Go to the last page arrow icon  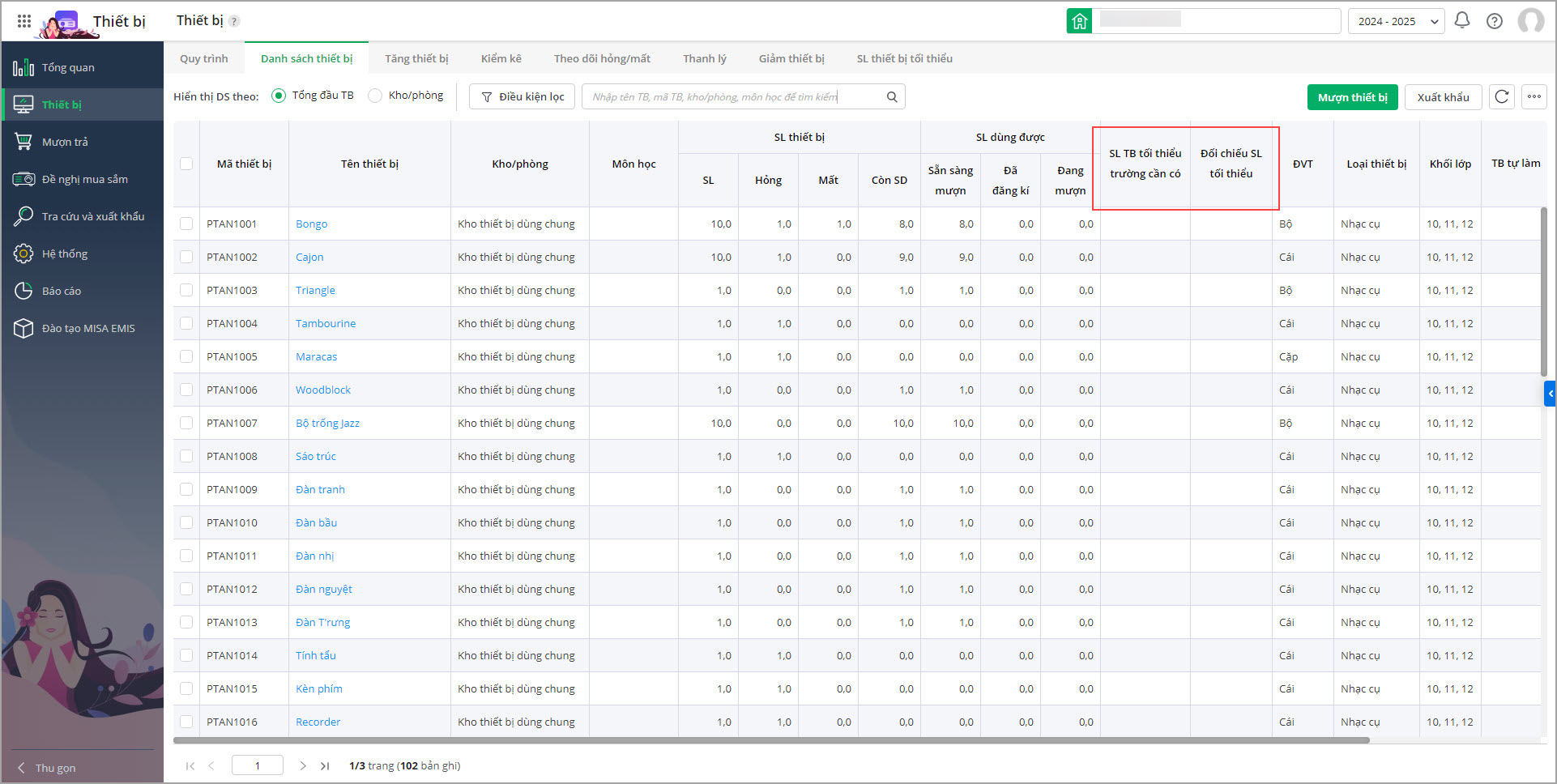coord(325,766)
